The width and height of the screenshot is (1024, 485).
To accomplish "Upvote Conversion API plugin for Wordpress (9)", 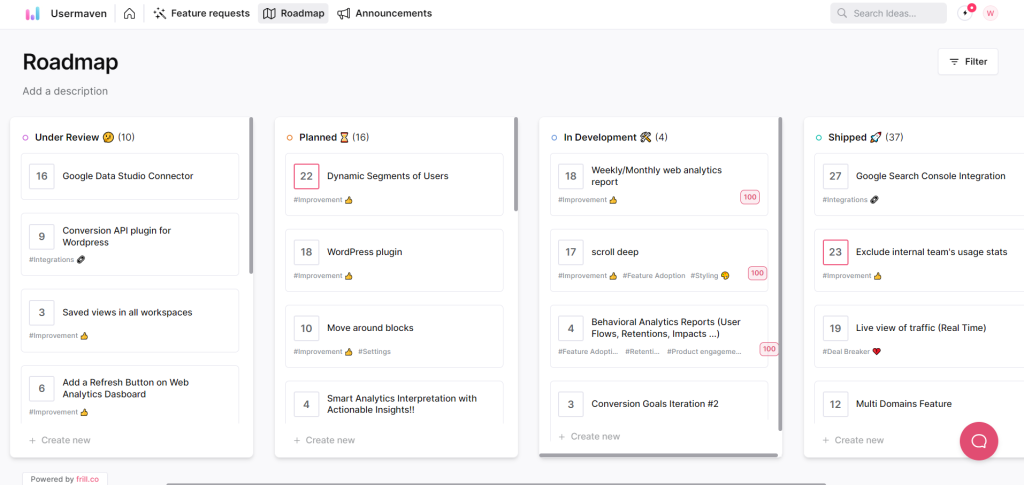I will pos(42,236).
